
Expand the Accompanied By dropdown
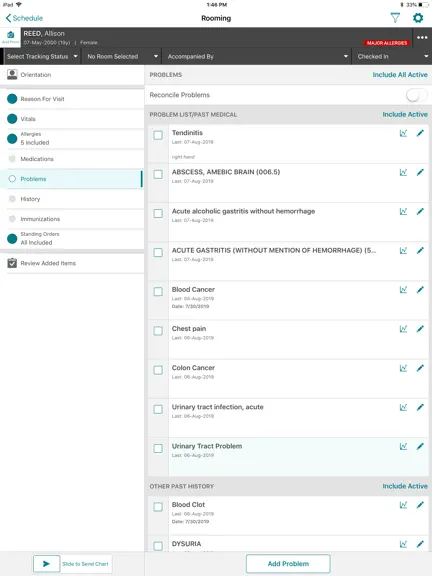(x=257, y=57)
